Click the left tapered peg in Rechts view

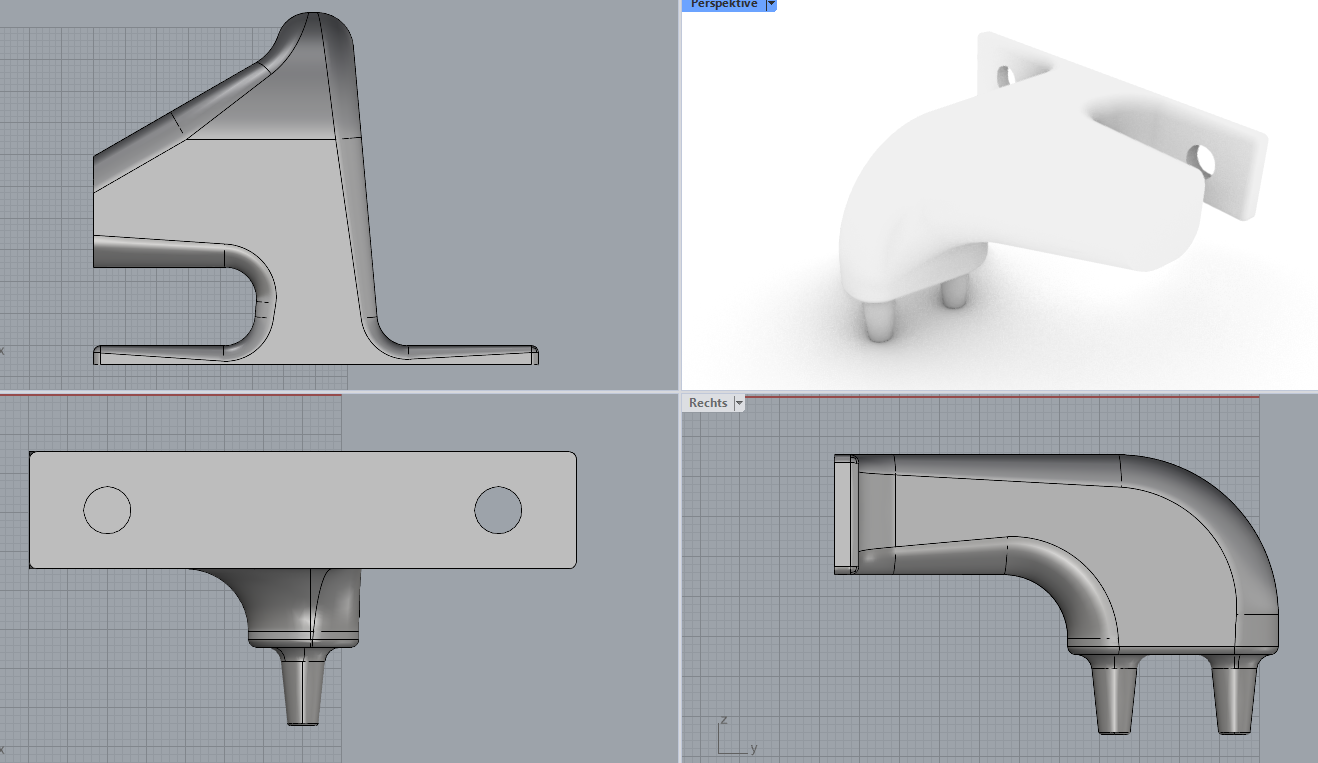coord(1112,698)
